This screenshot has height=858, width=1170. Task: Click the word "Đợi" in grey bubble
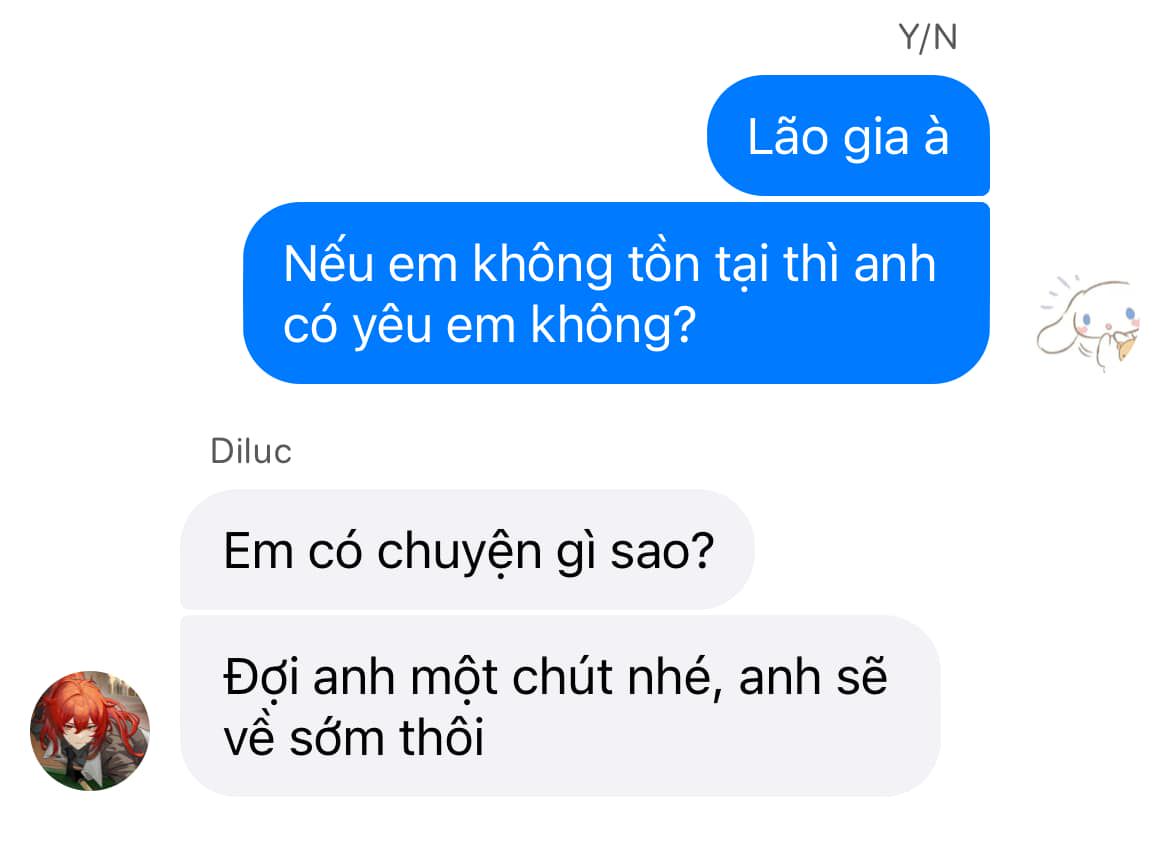(262, 679)
